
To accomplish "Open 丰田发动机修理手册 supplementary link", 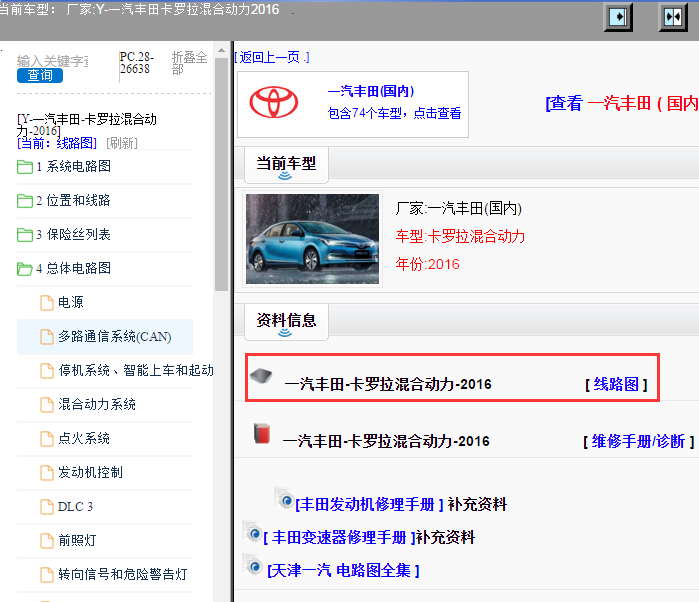I will (369, 504).
